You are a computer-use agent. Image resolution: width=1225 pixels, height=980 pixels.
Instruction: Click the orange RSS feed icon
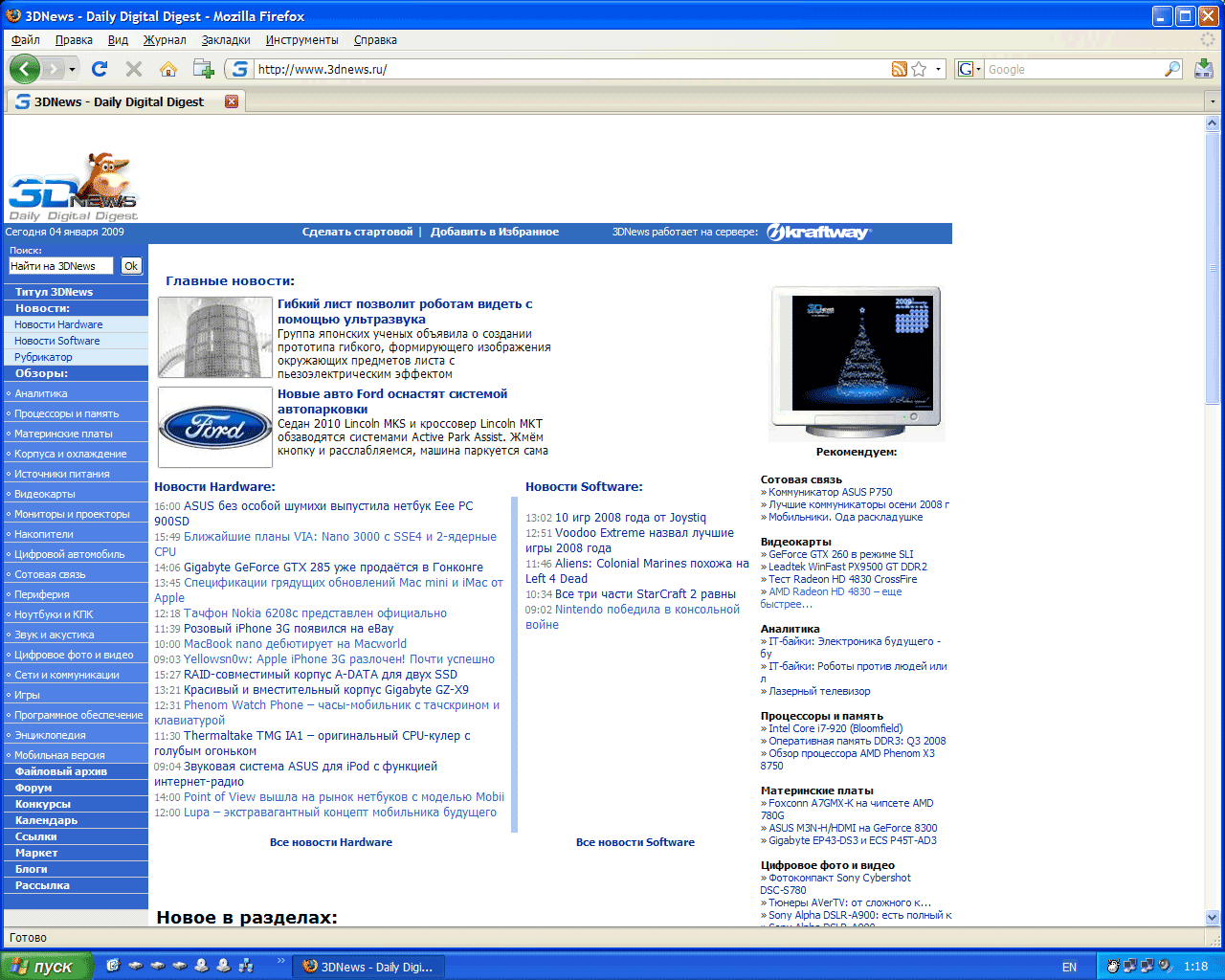tap(899, 69)
